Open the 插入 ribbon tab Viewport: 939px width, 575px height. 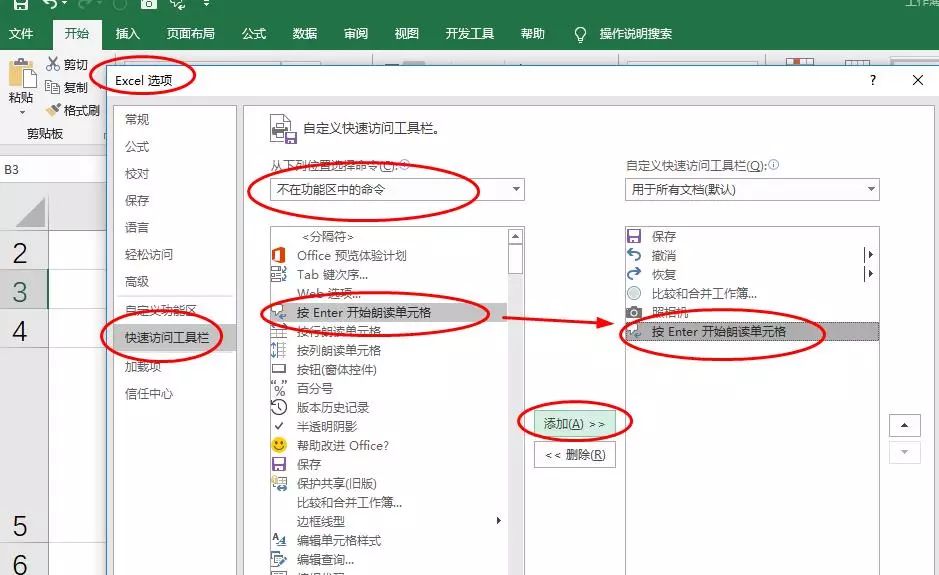point(128,33)
